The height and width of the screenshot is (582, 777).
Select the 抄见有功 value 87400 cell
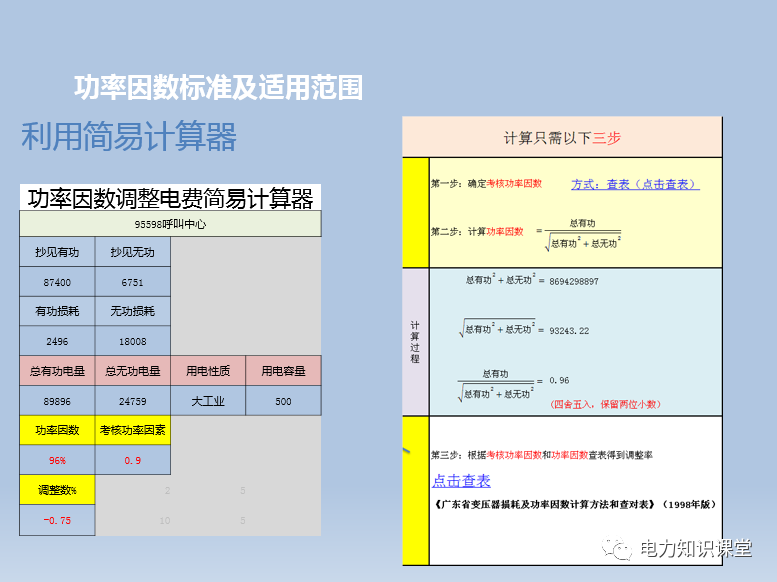(x=57, y=282)
